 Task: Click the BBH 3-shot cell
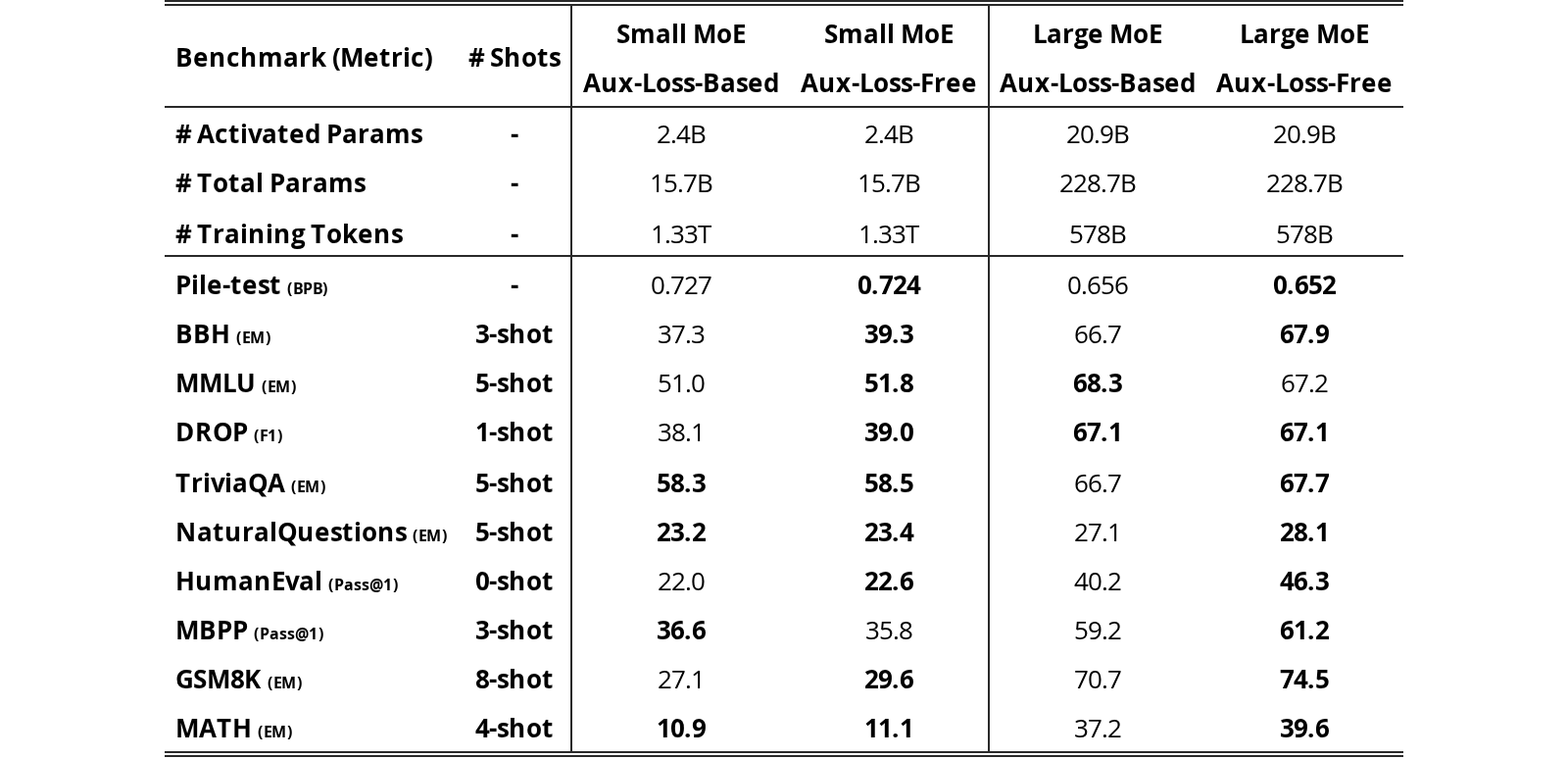514,334
